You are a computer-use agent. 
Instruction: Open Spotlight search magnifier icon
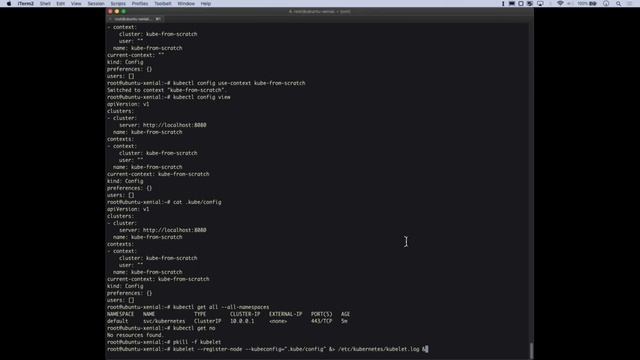point(619,4)
